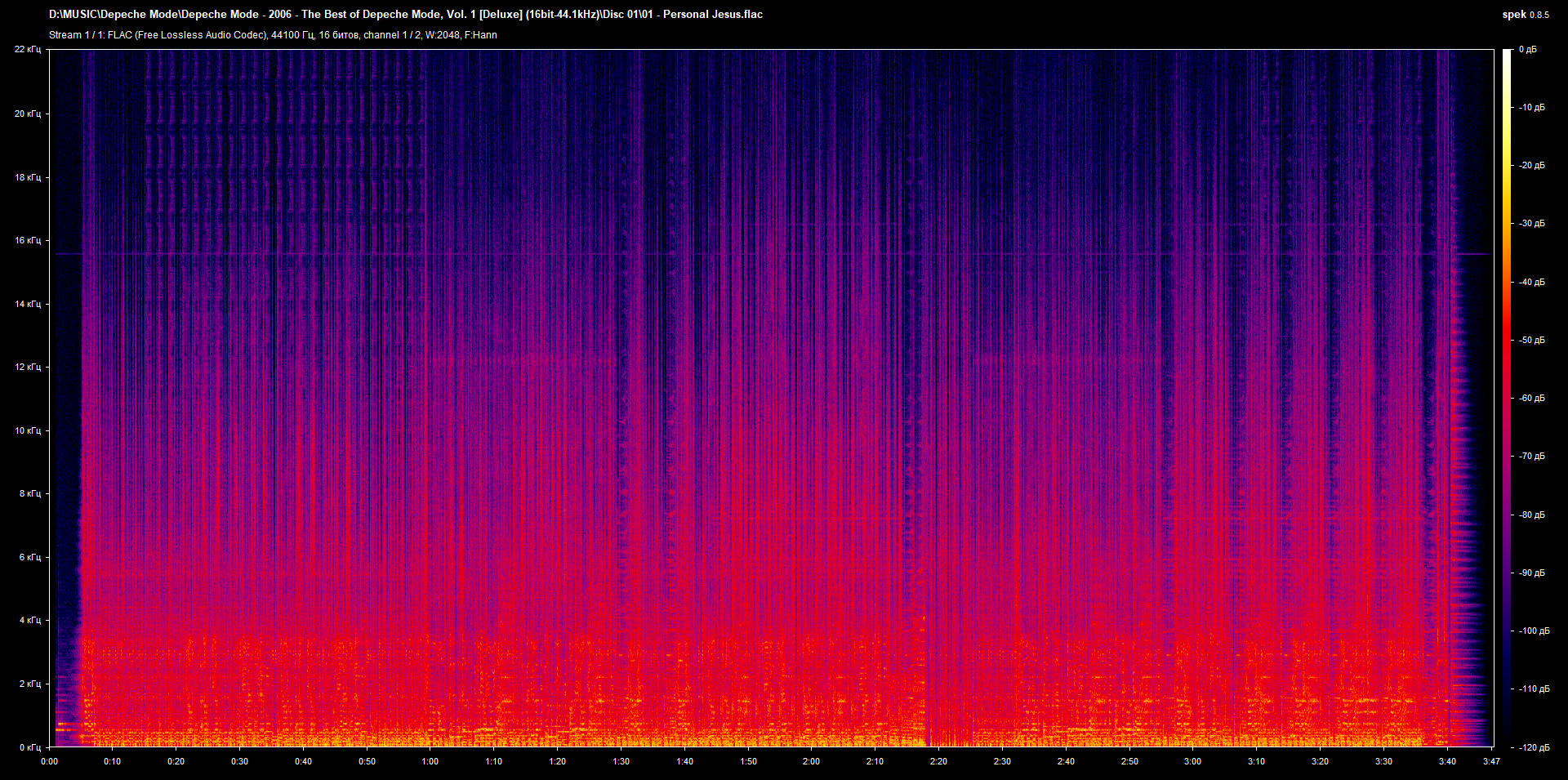Click the FLAC stream info text line
Image resolution: width=1568 pixels, height=780 pixels.
[273, 35]
